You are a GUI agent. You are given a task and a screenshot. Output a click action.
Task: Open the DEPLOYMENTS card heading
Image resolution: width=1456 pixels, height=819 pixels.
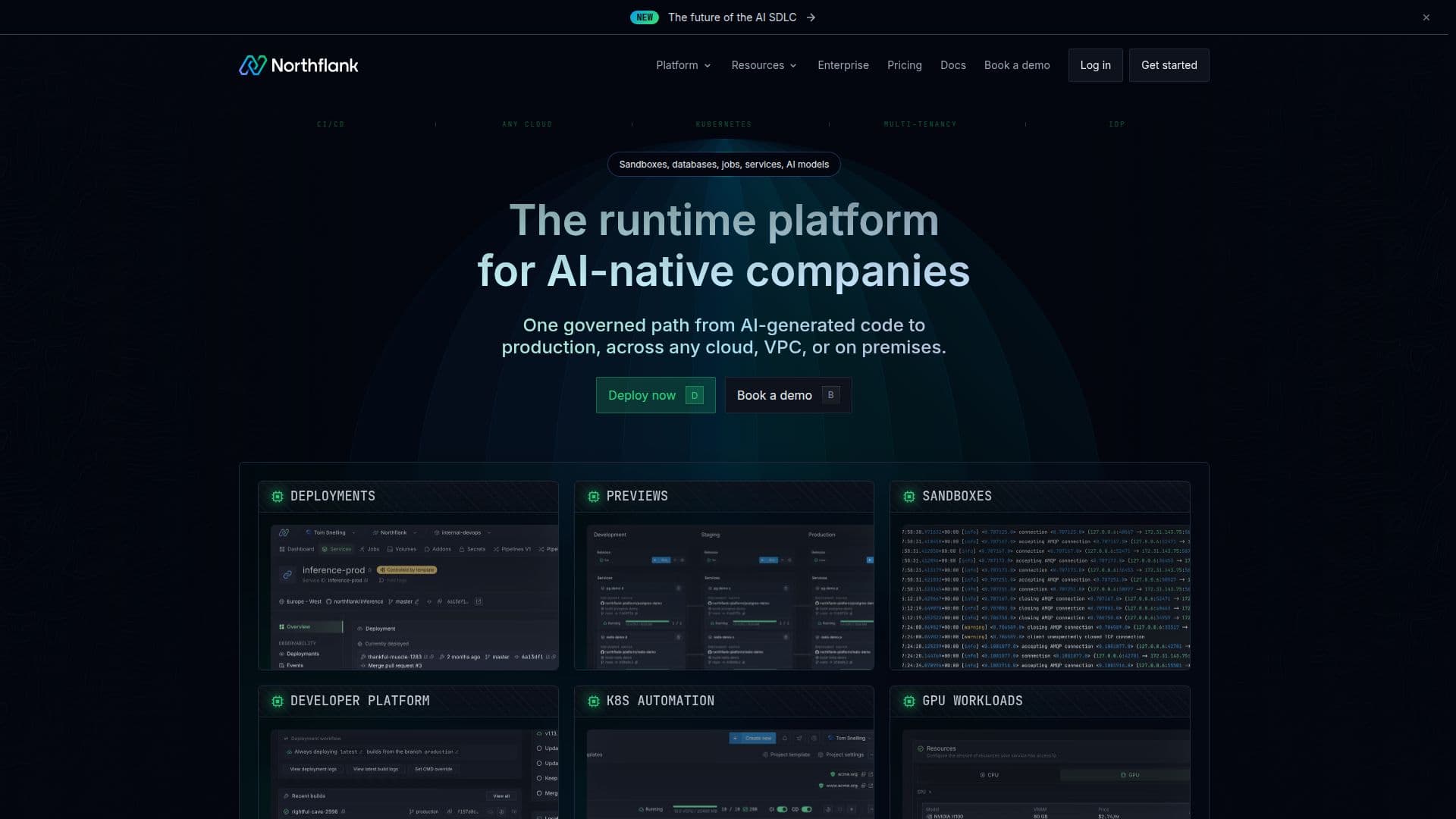click(x=333, y=496)
